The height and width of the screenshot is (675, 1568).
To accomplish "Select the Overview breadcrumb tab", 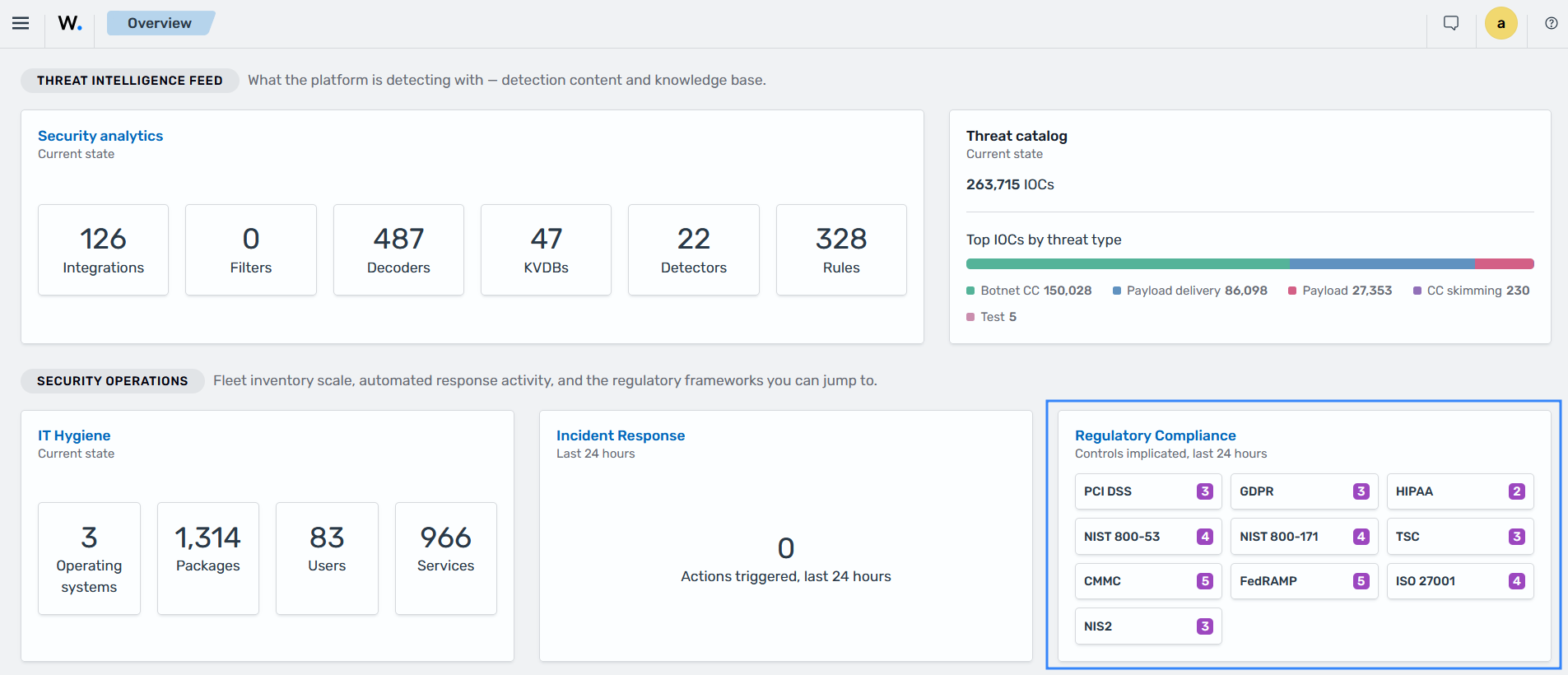I will [160, 23].
